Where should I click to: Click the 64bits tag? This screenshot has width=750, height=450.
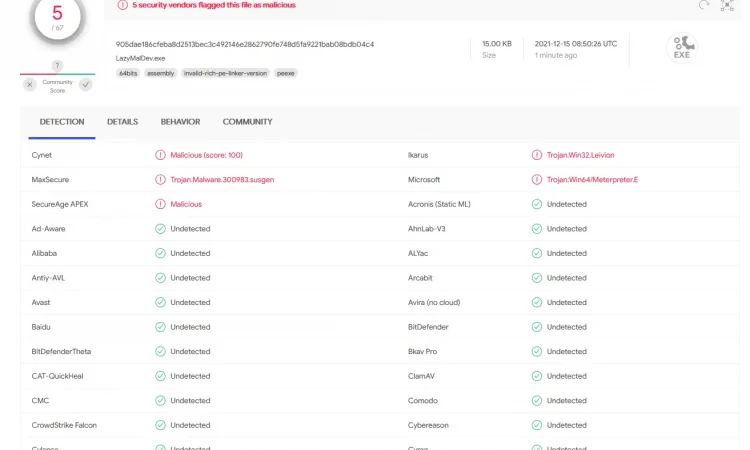(128, 73)
